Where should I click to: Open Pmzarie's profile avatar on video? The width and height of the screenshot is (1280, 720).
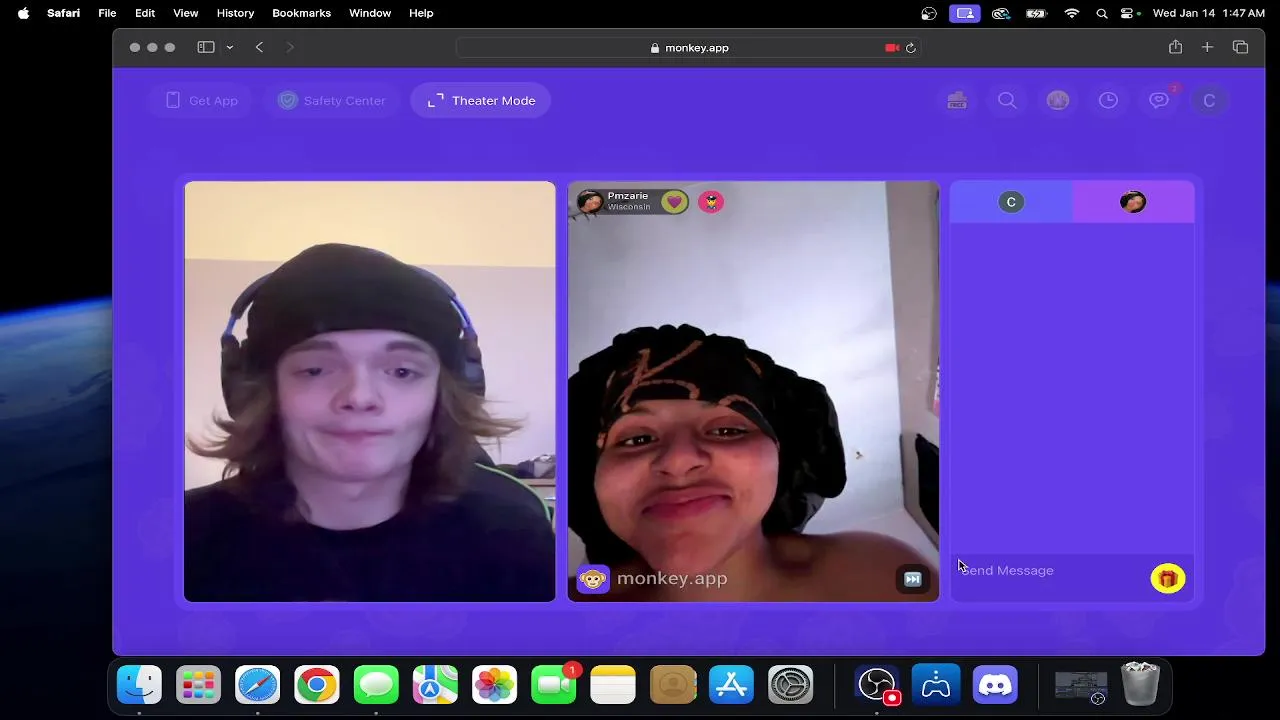tap(590, 202)
